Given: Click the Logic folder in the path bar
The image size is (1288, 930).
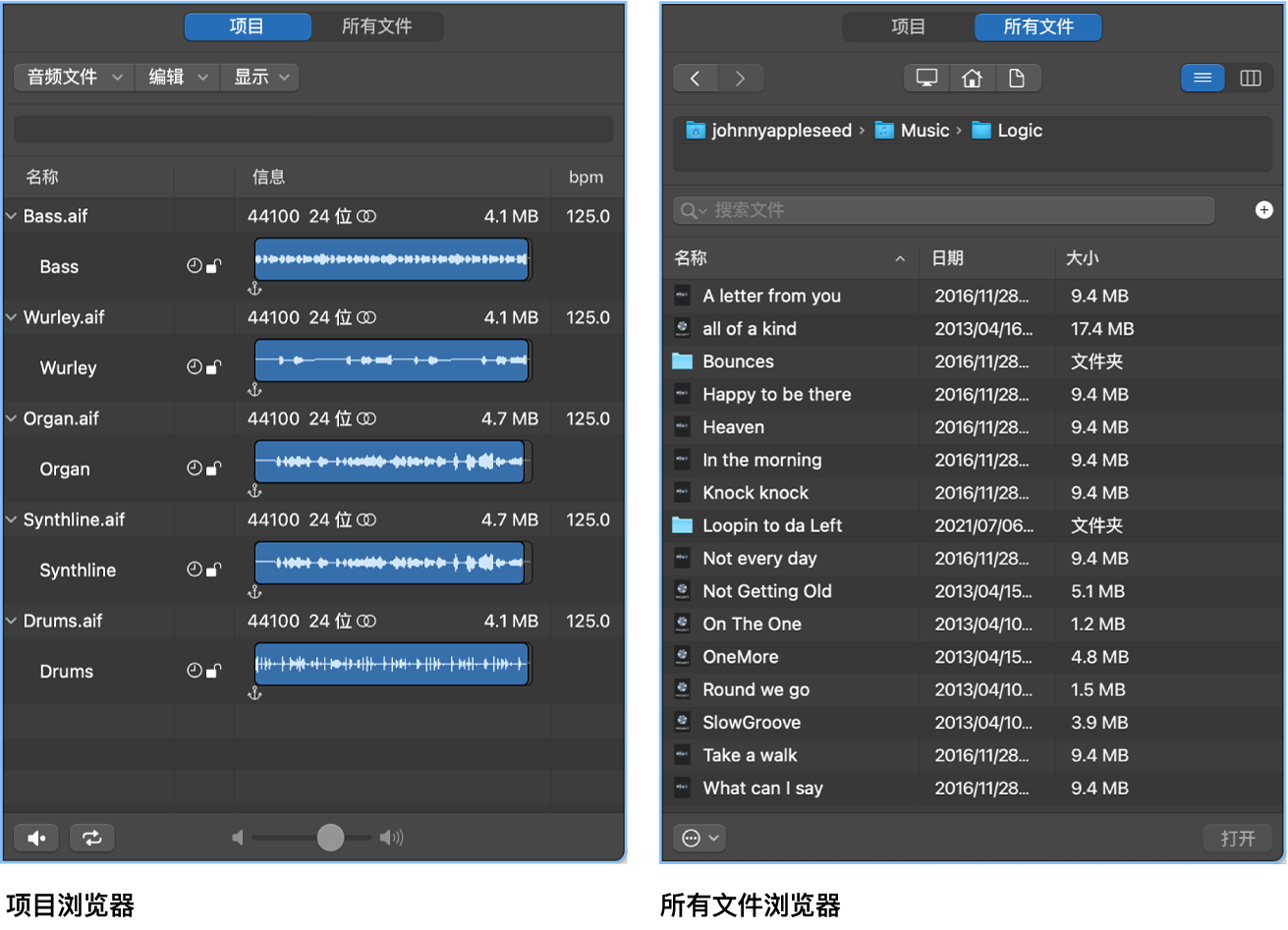Looking at the screenshot, I should [x=1018, y=130].
